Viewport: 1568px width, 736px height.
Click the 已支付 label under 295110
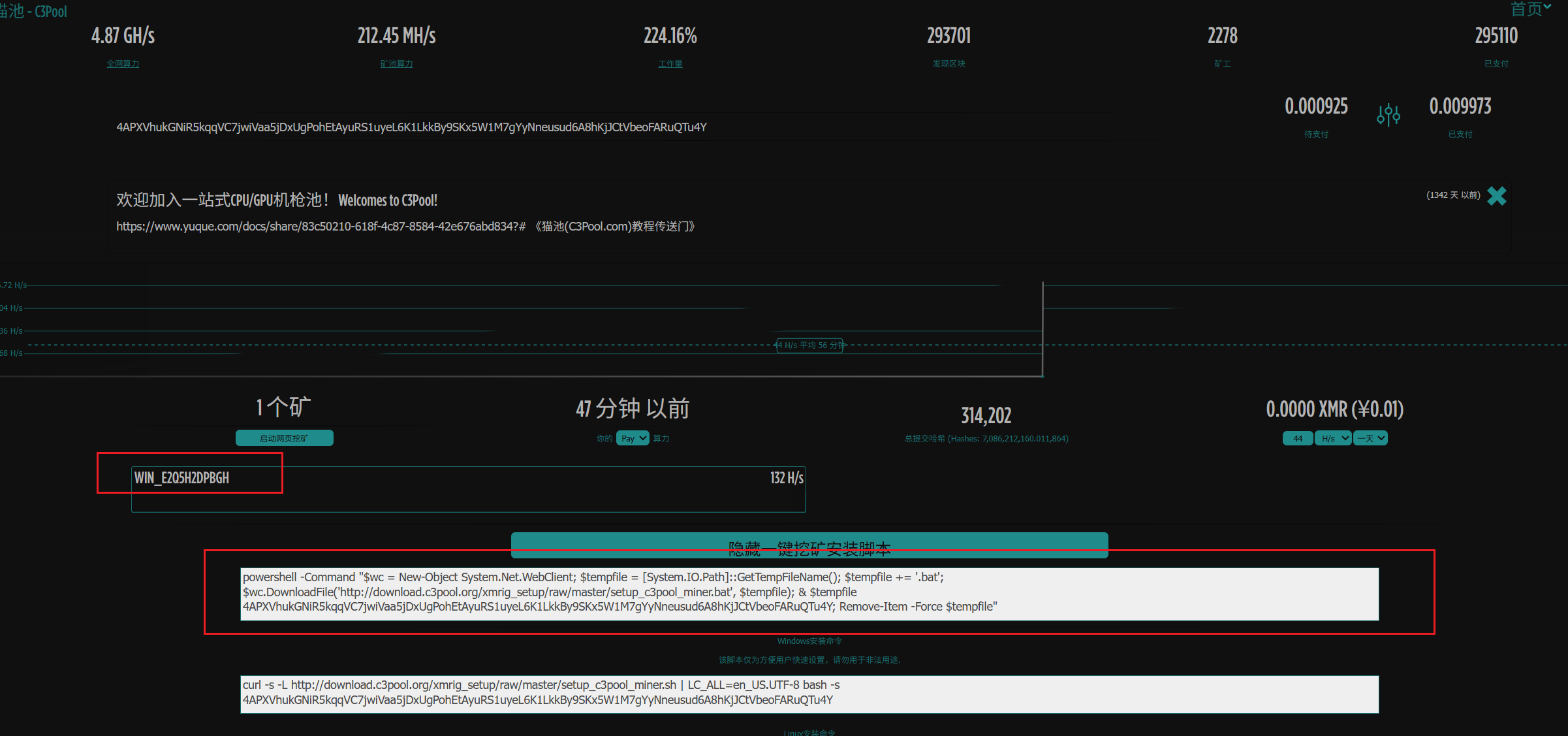click(1496, 64)
